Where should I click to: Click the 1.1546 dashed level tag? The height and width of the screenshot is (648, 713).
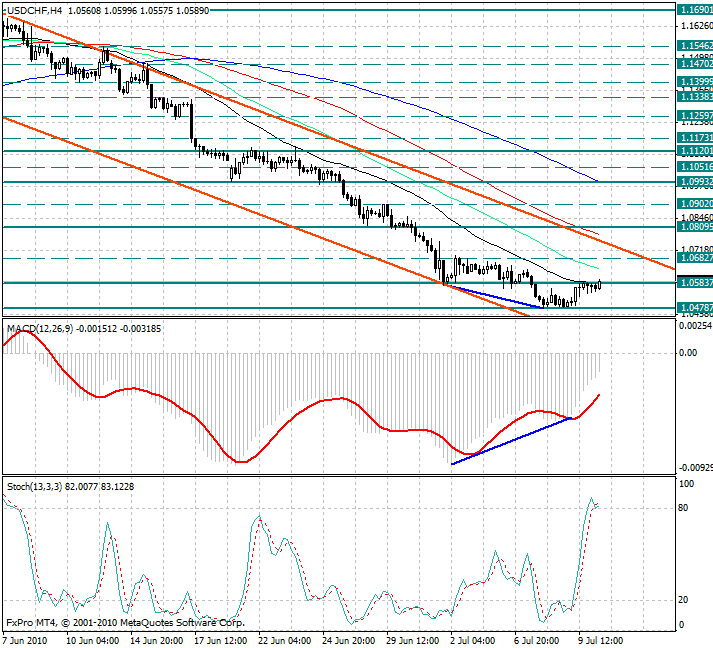point(695,46)
